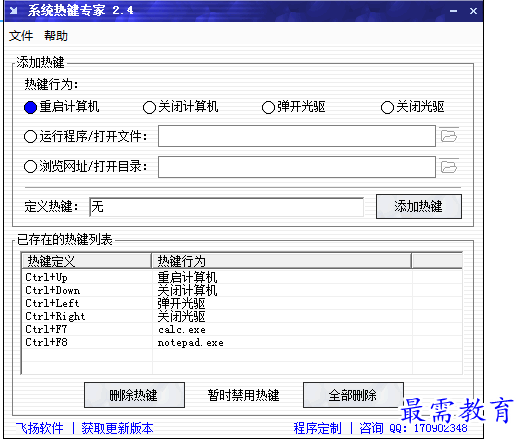Click the 运行程序/打开文件 path input field
This screenshot has width=522, height=442.
[x=297, y=136]
